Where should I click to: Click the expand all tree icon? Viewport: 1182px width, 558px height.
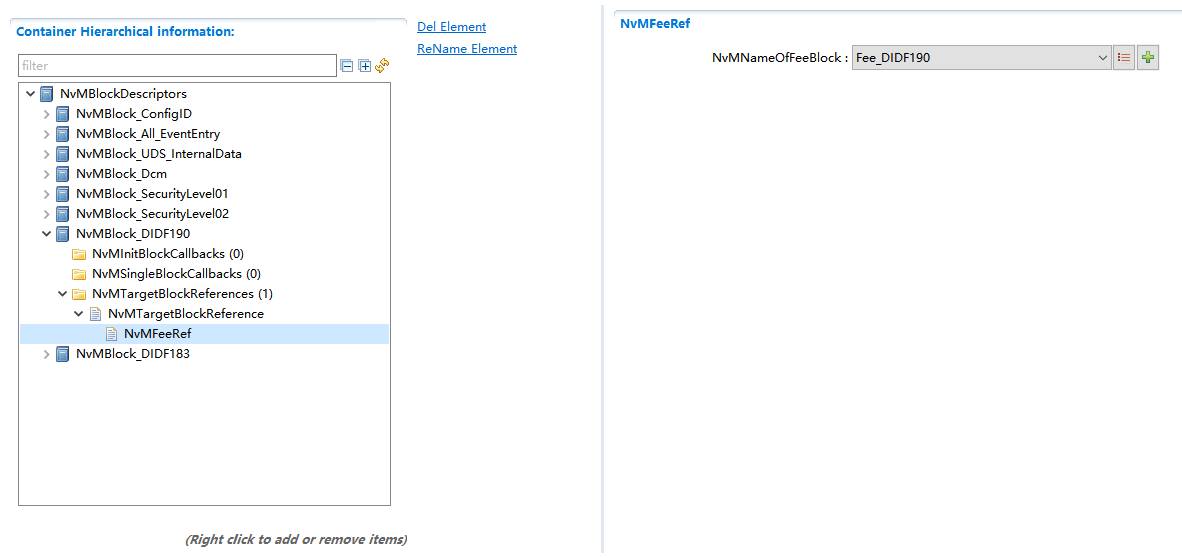point(365,66)
